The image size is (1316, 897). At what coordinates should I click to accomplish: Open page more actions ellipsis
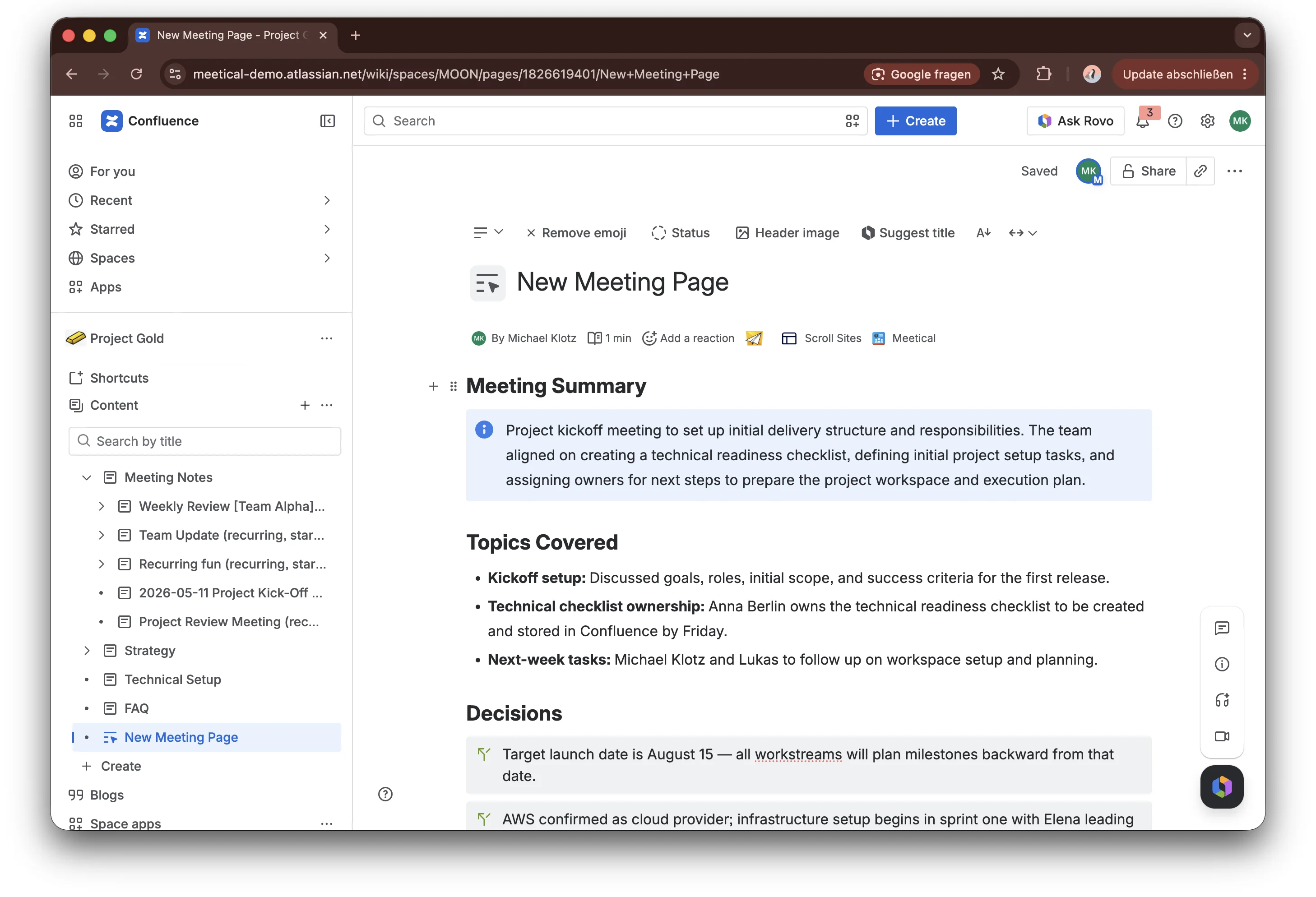[1234, 171]
